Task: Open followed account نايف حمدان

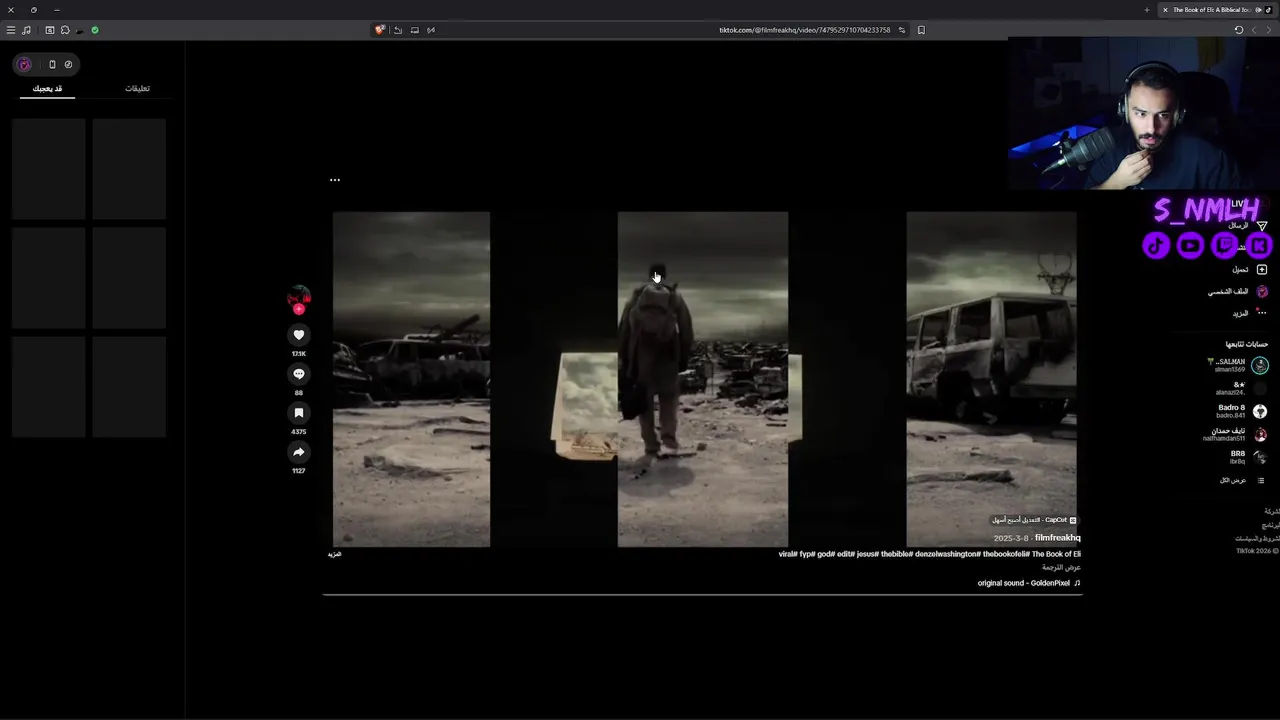Action: (1235, 434)
